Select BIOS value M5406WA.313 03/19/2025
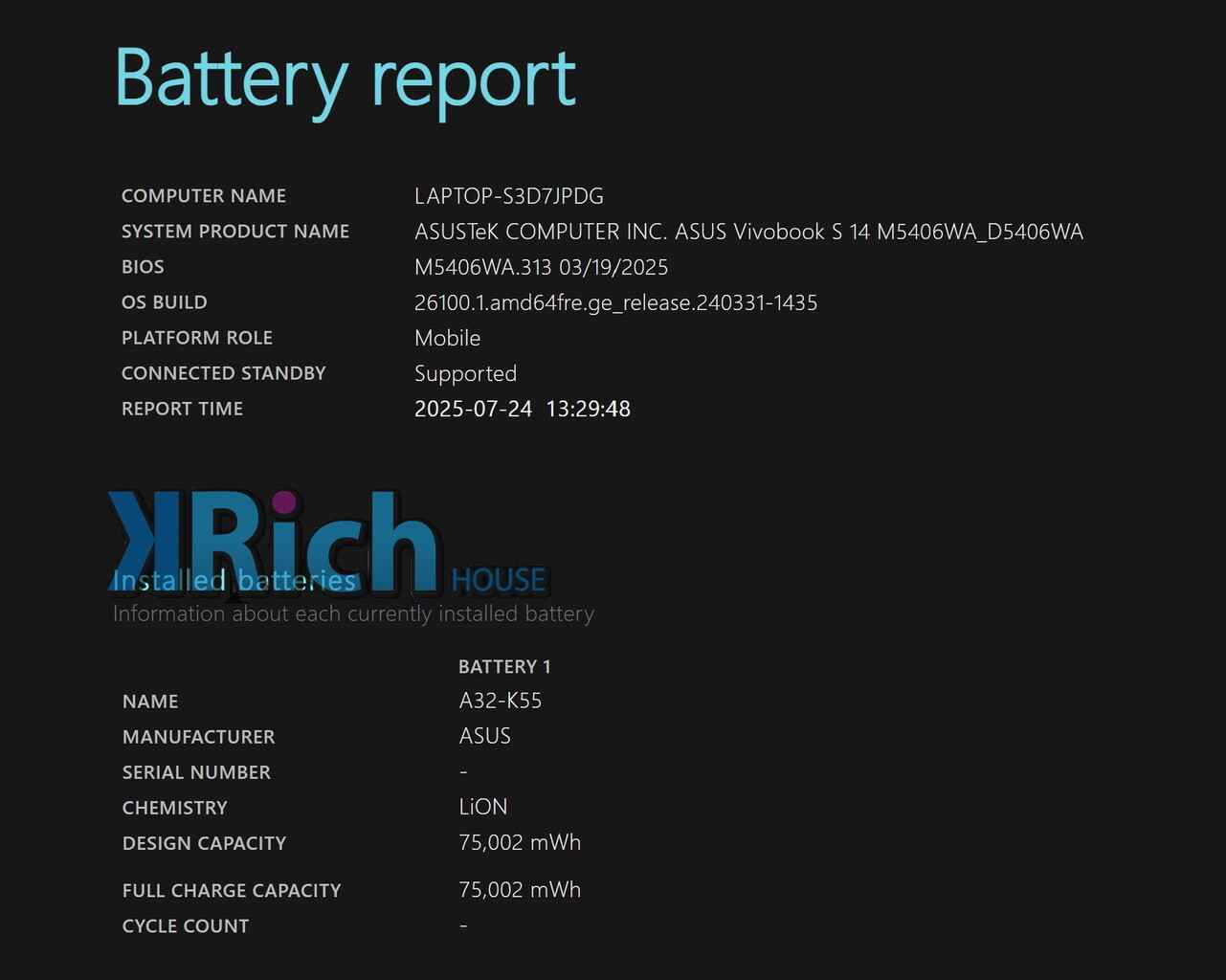Screen dimensions: 1226x980 [x=542, y=267]
